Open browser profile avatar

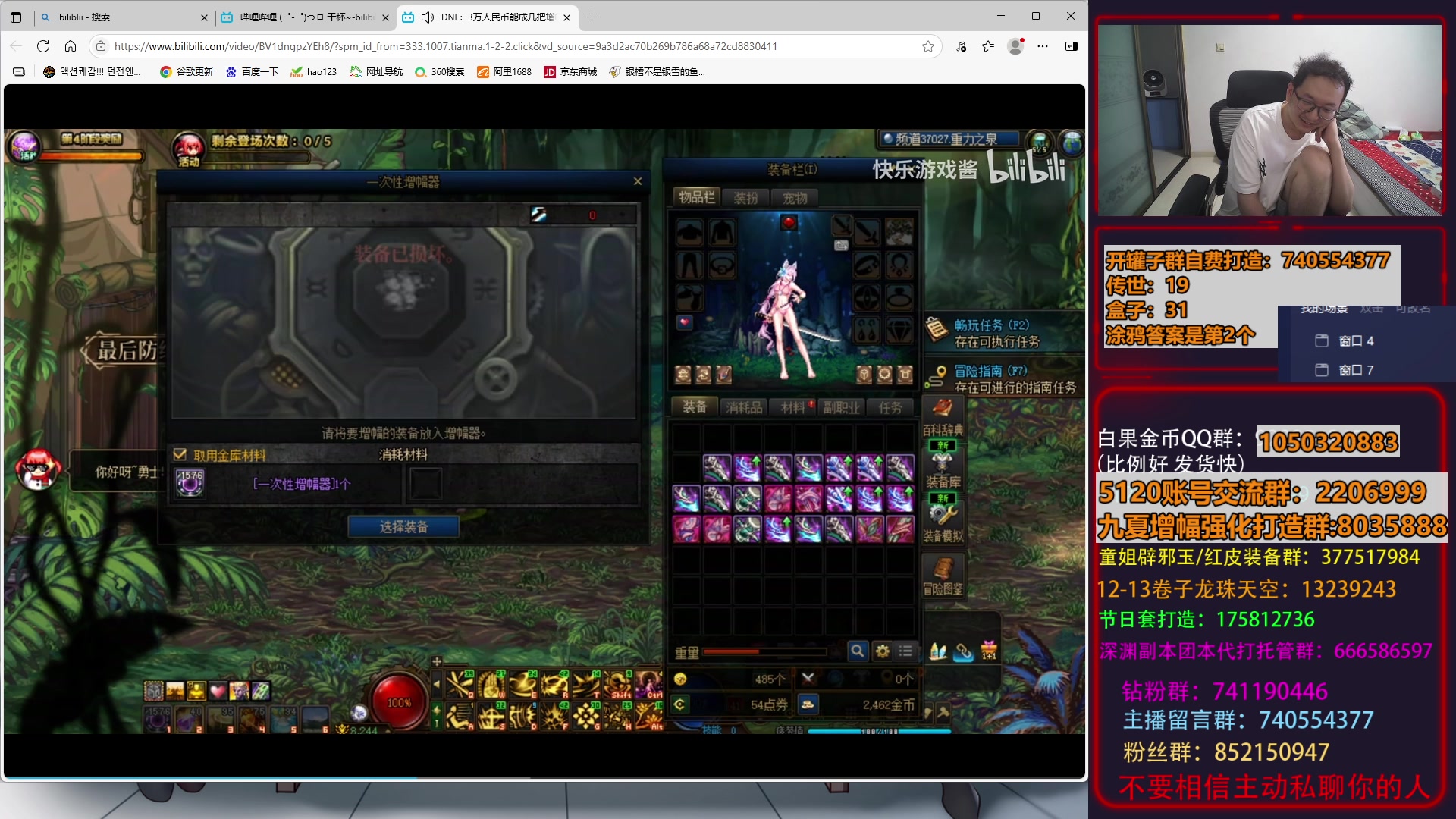1015,46
